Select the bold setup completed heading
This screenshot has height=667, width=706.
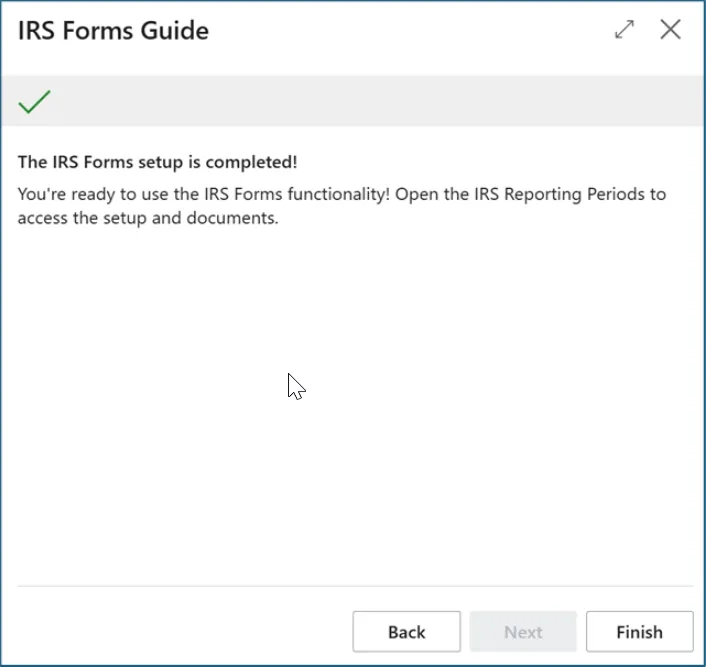[x=157, y=162]
